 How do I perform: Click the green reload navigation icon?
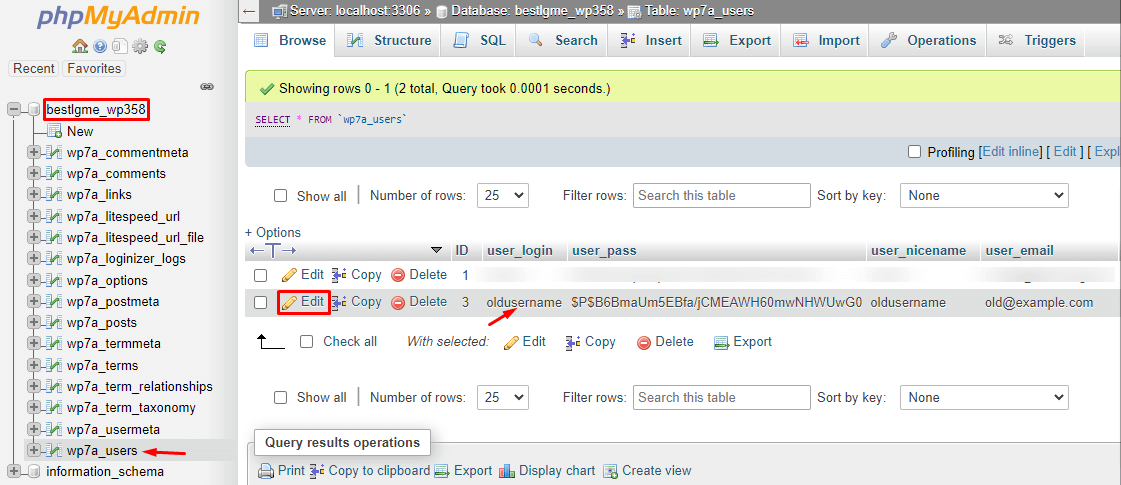click(160, 46)
